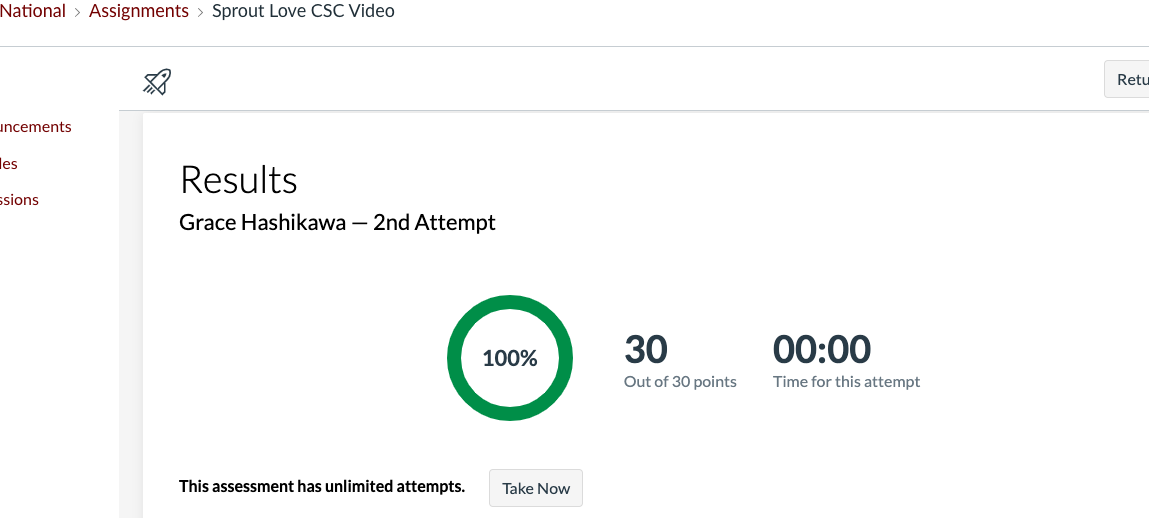Open the Grades sidebar link
The height and width of the screenshot is (526, 1149).
[x=9, y=164]
